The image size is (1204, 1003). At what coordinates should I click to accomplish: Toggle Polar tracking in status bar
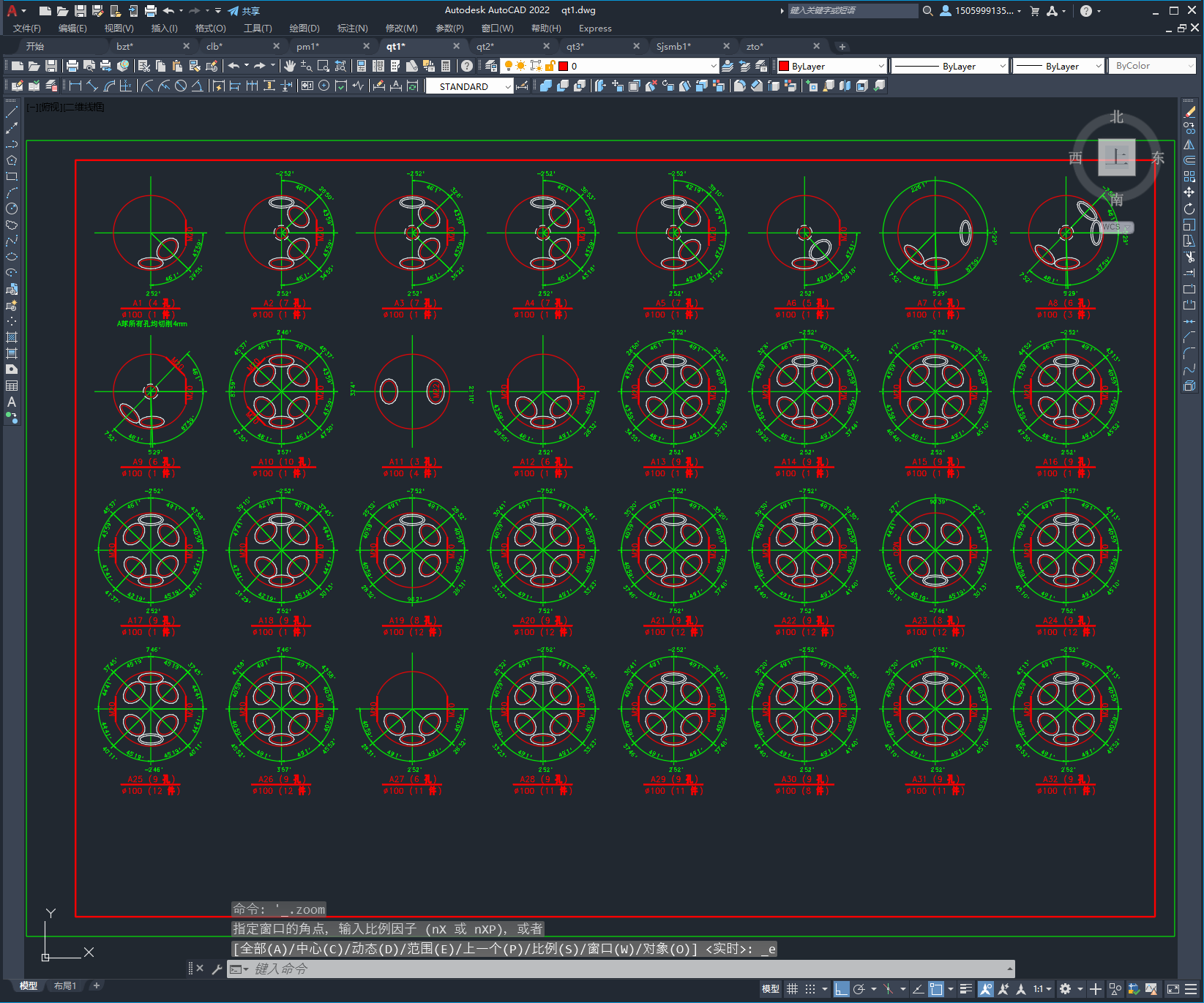coord(859,989)
